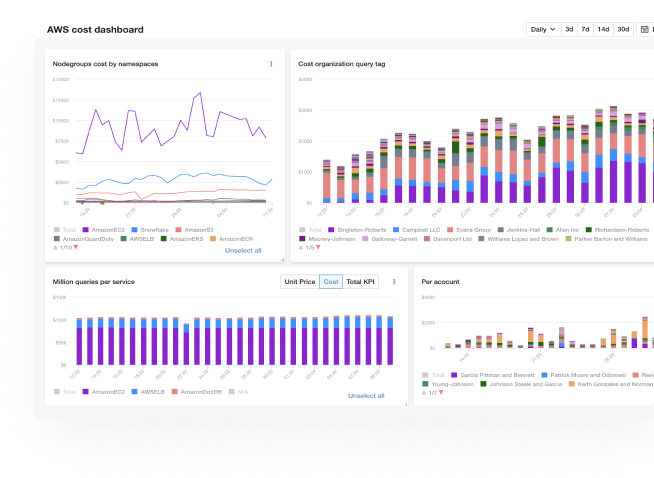654x478 pixels.
Task: Open Nodegroups cost panel three-dot menu
Action: point(271,64)
